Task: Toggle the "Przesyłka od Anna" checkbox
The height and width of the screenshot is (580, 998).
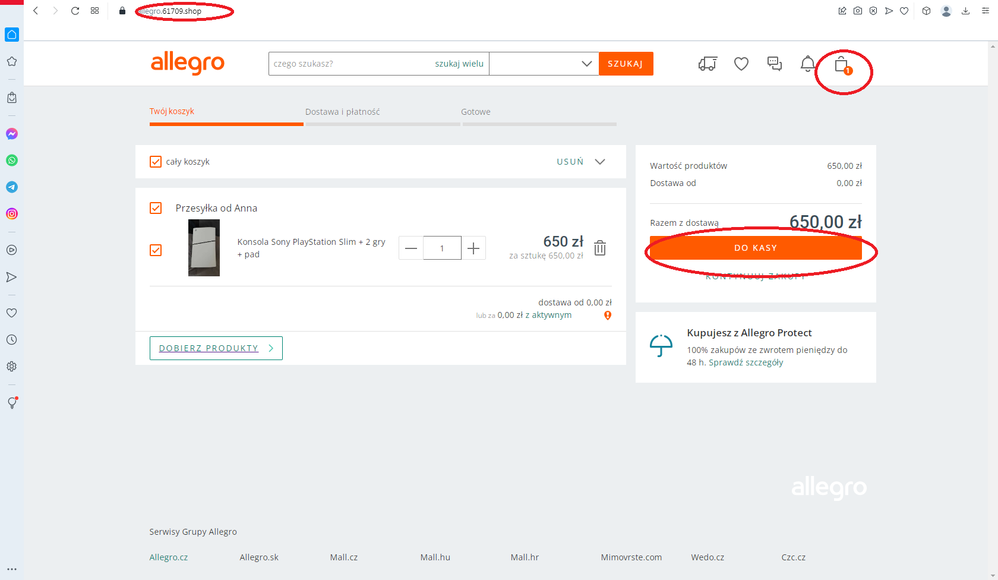Action: click(x=155, y=208)
